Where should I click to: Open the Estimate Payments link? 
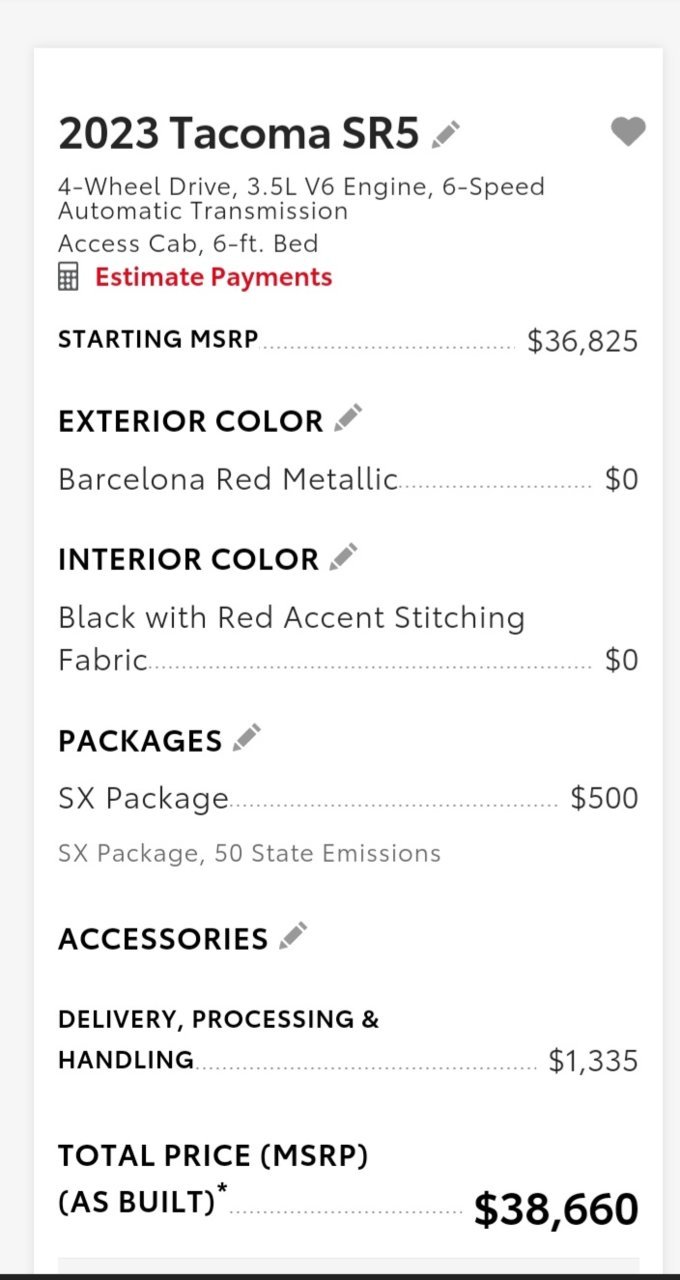213,277
